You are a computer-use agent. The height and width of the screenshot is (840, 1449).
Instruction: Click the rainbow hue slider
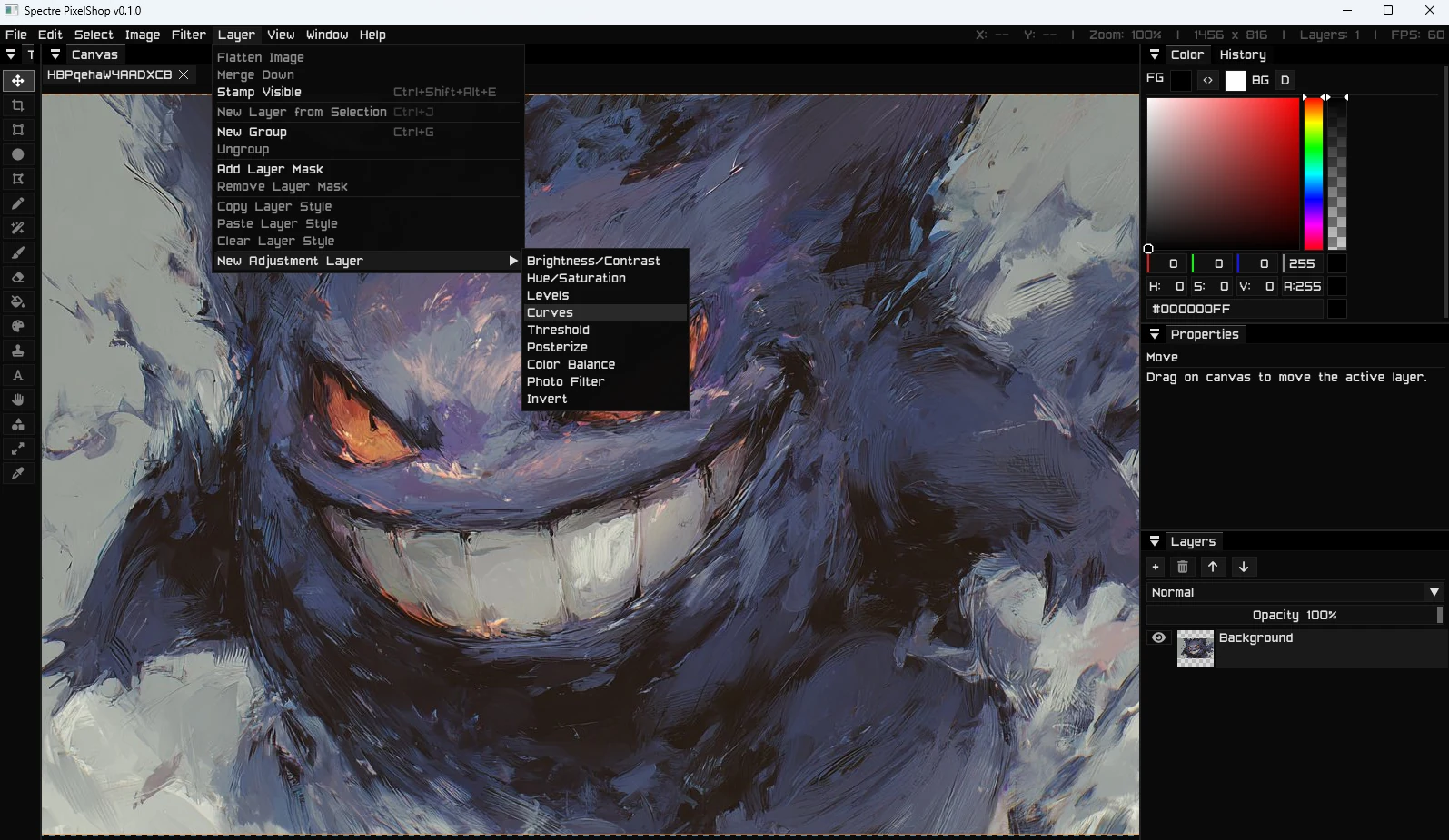click(x=1314, y=173)
